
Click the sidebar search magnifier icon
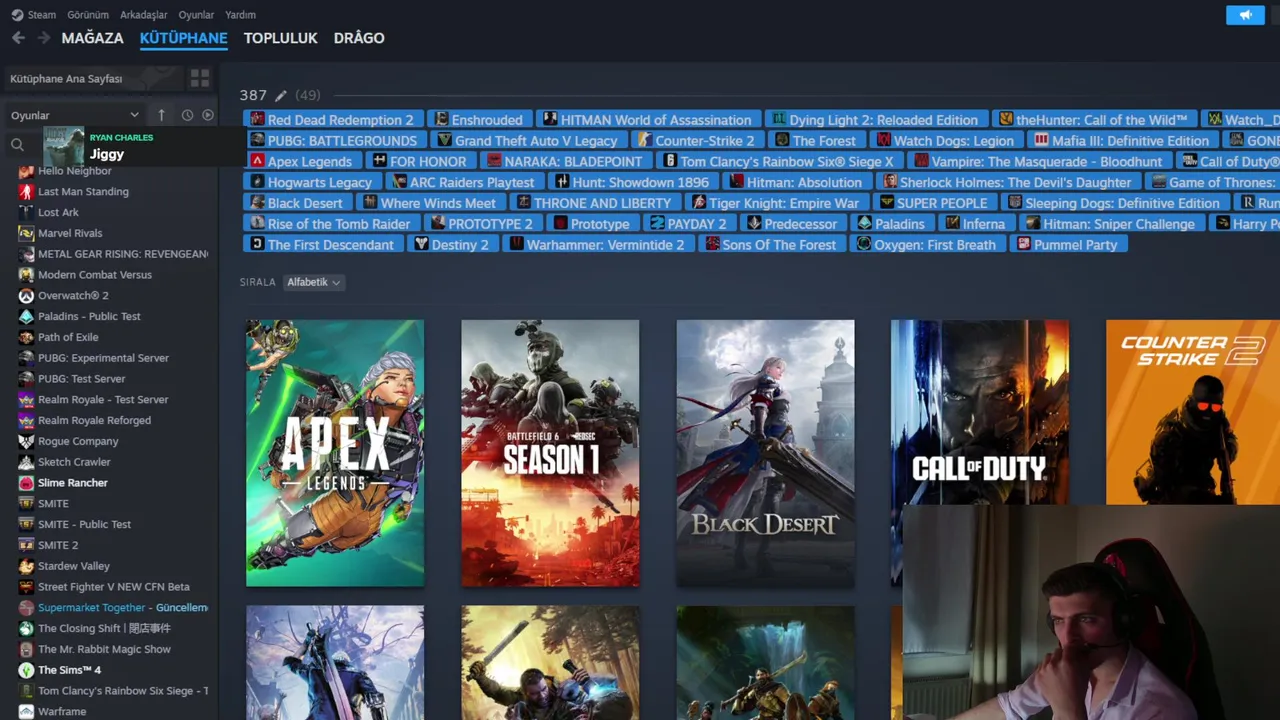(x=17, y=146)
